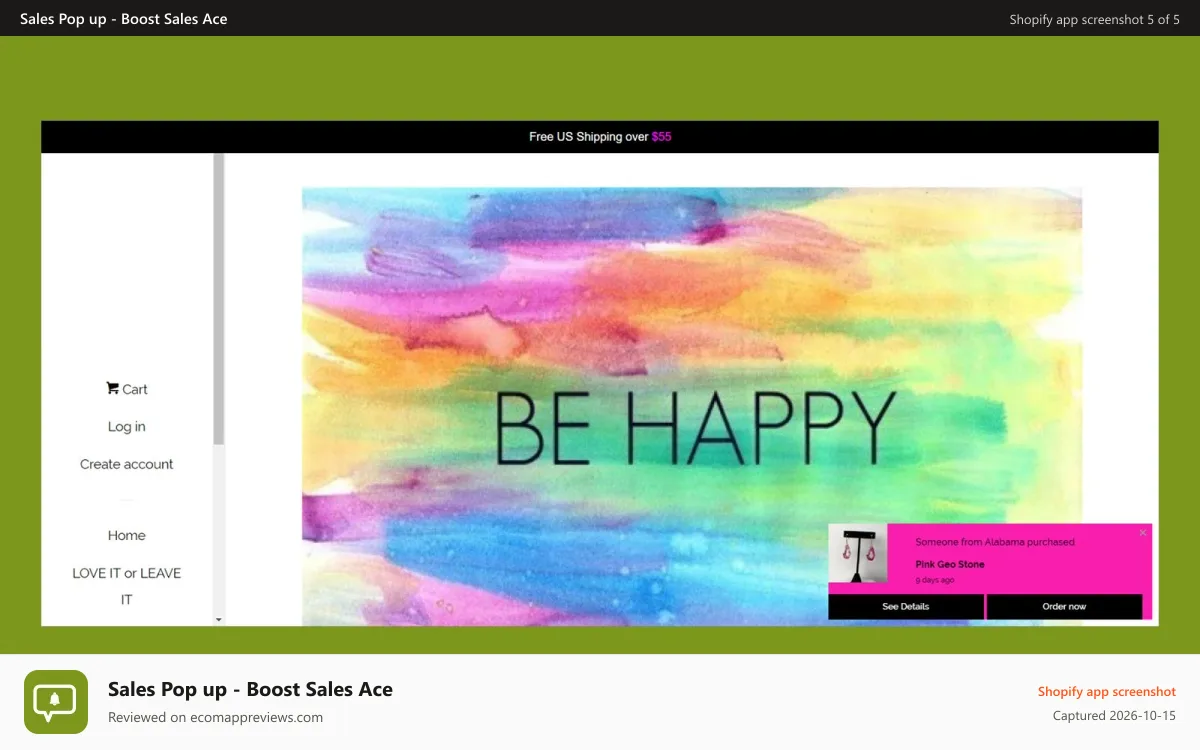Click the sidebar scrollbar down arrow

pyautogui.click(x=219, y=620)
